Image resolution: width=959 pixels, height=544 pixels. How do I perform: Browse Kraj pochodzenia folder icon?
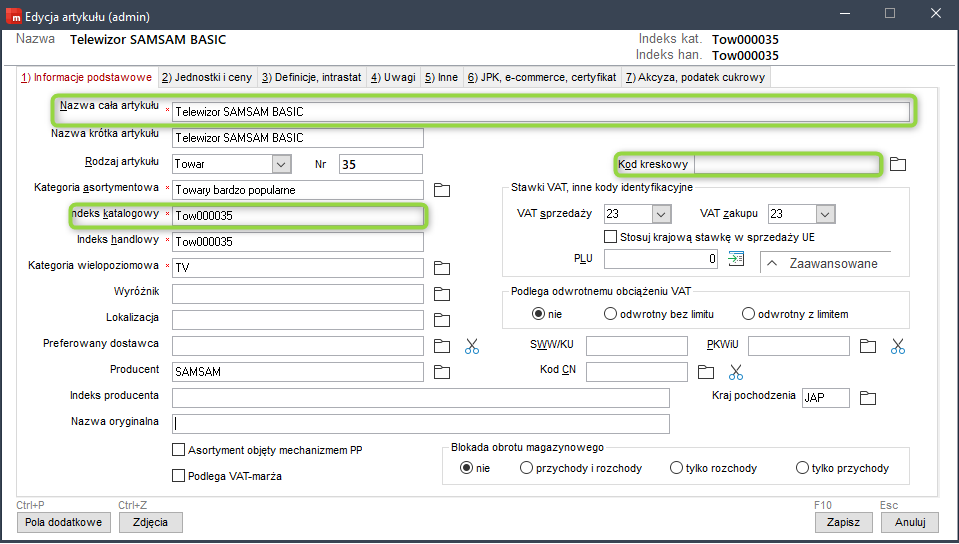coord(867,398)
